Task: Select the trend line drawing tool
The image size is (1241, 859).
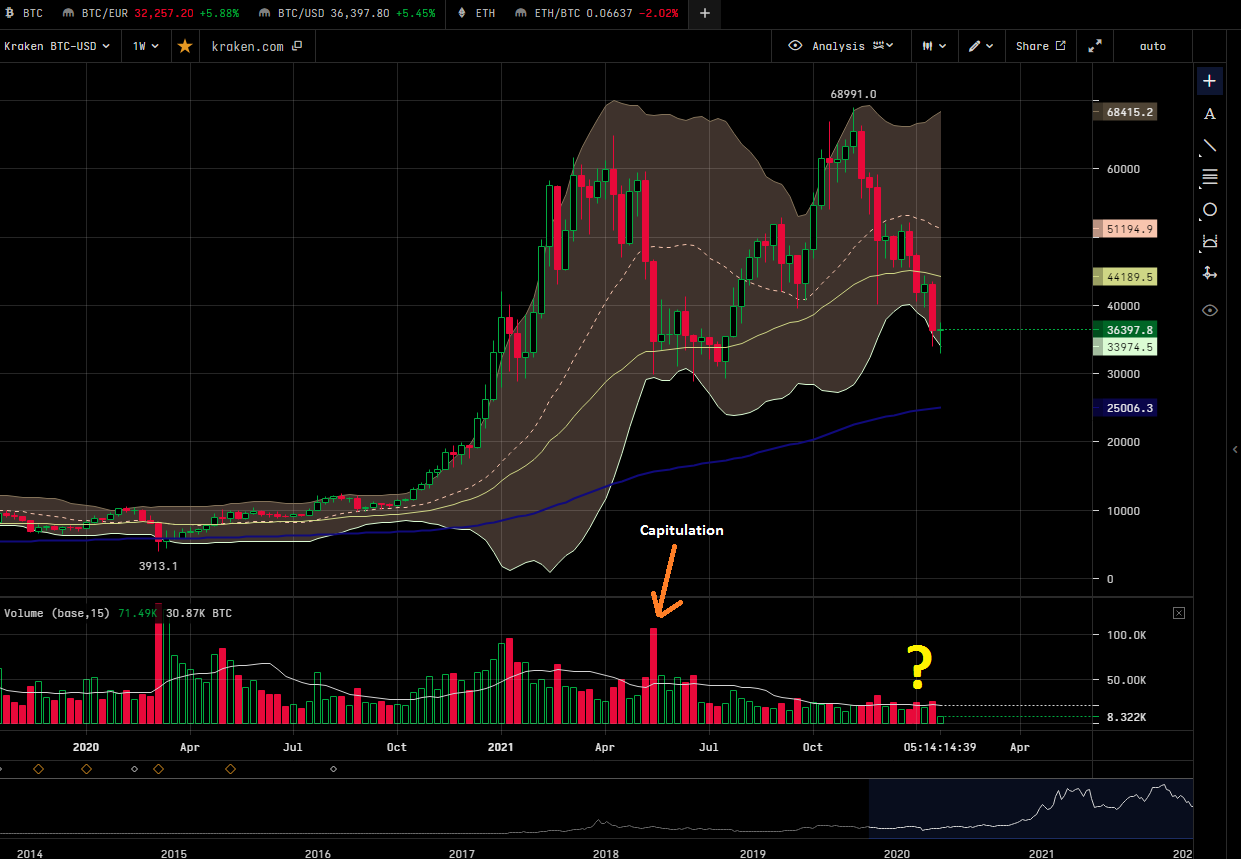Action: click(x=1210, y=146)
